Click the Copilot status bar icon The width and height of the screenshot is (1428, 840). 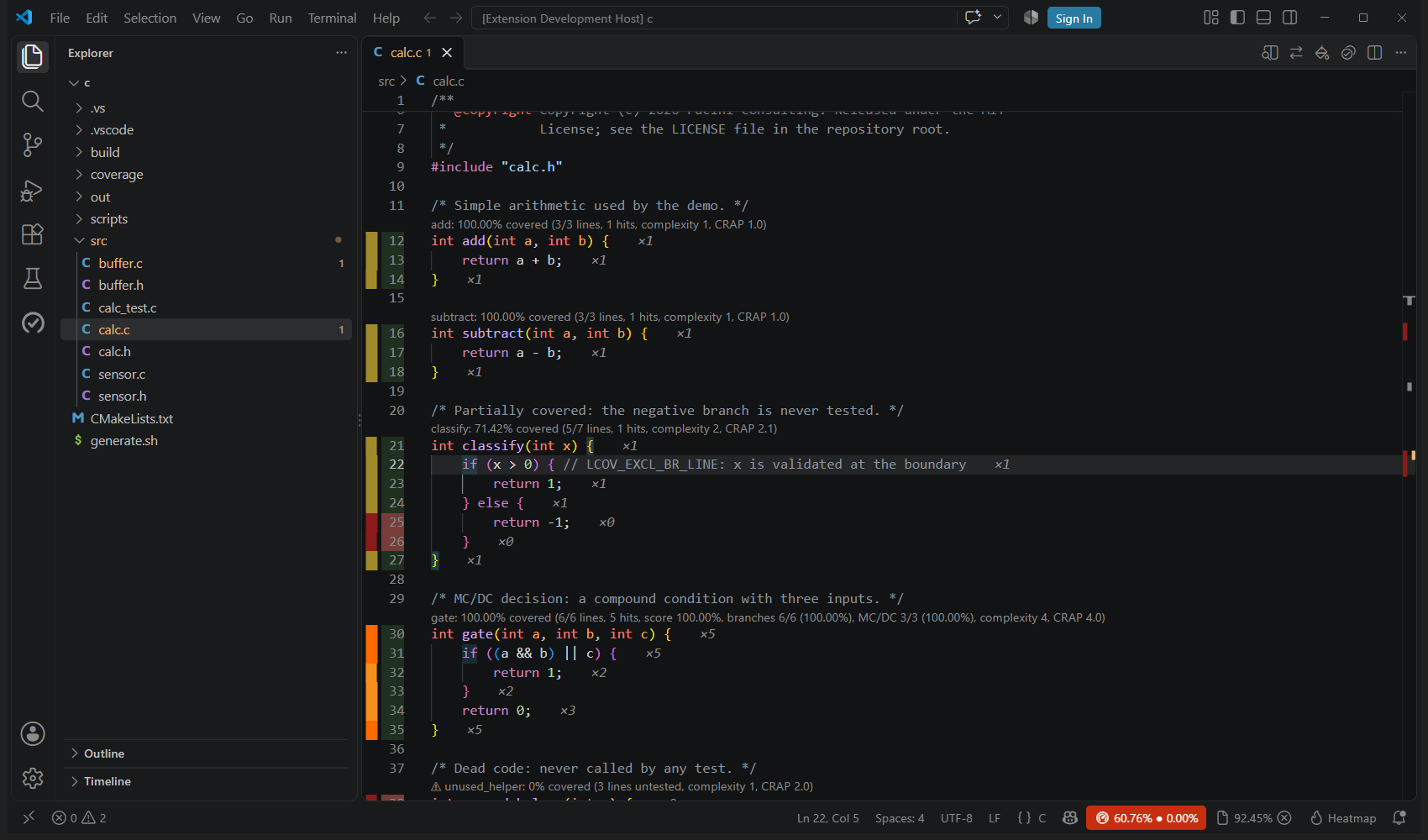click(x=1069, y=817)
